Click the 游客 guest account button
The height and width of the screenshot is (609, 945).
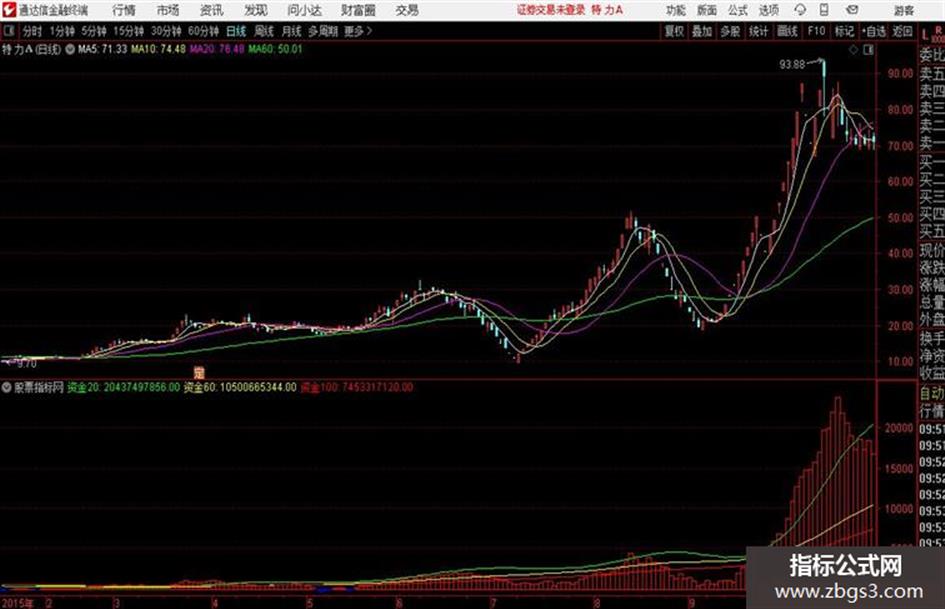(904, 10)
